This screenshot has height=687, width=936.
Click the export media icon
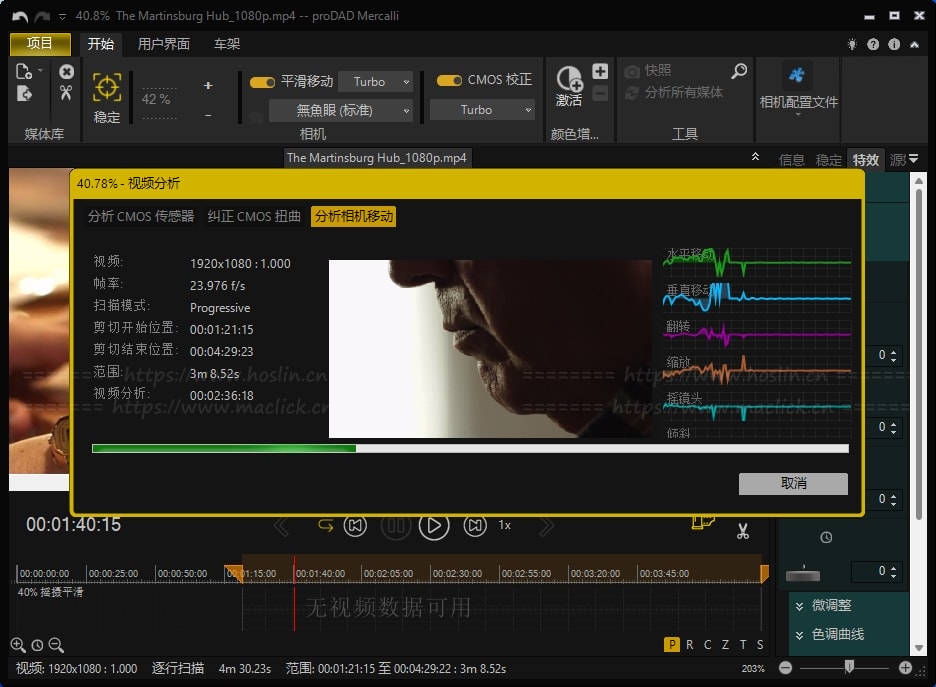24,93
